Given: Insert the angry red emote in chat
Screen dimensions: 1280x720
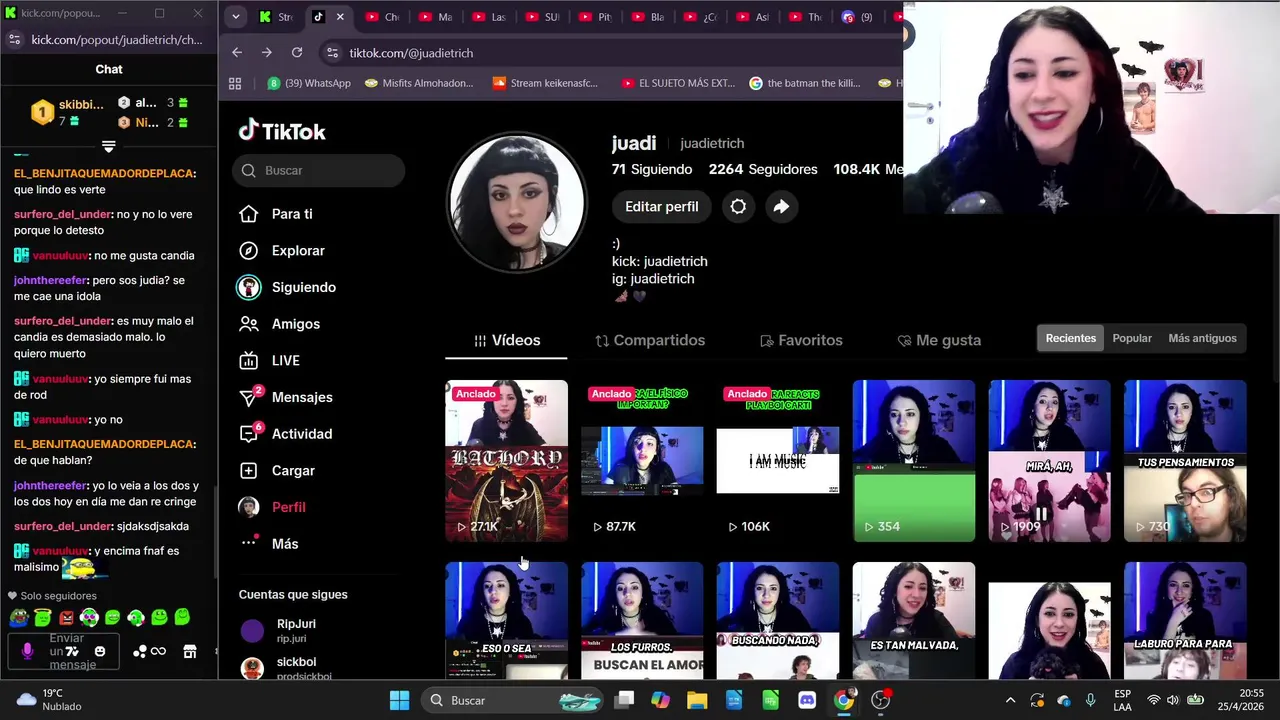Looking at the screenshot, I should (66, 618).
